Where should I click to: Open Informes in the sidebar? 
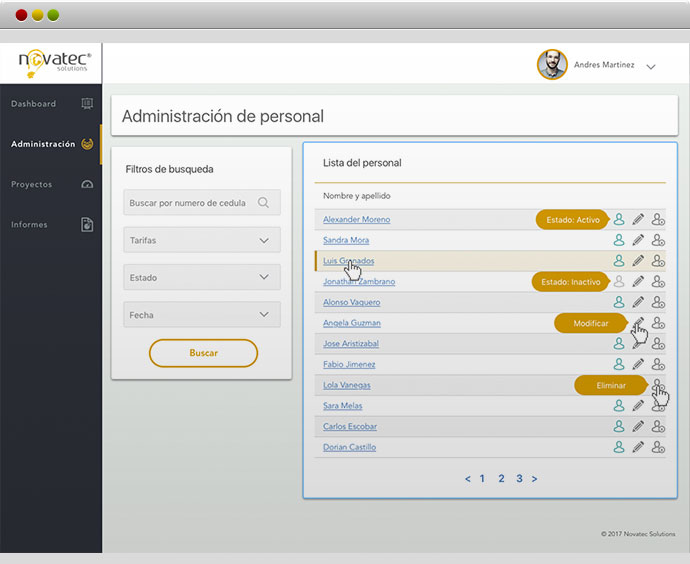51,224
